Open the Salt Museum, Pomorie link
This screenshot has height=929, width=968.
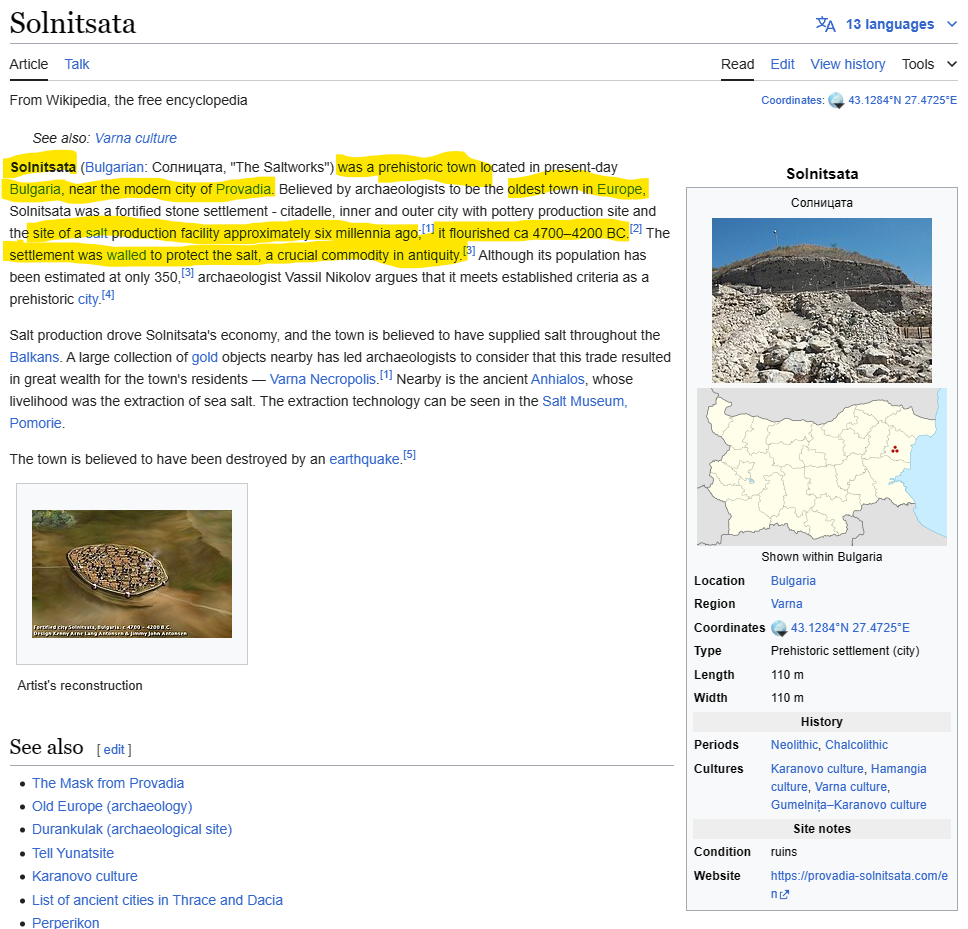[584, 401]
